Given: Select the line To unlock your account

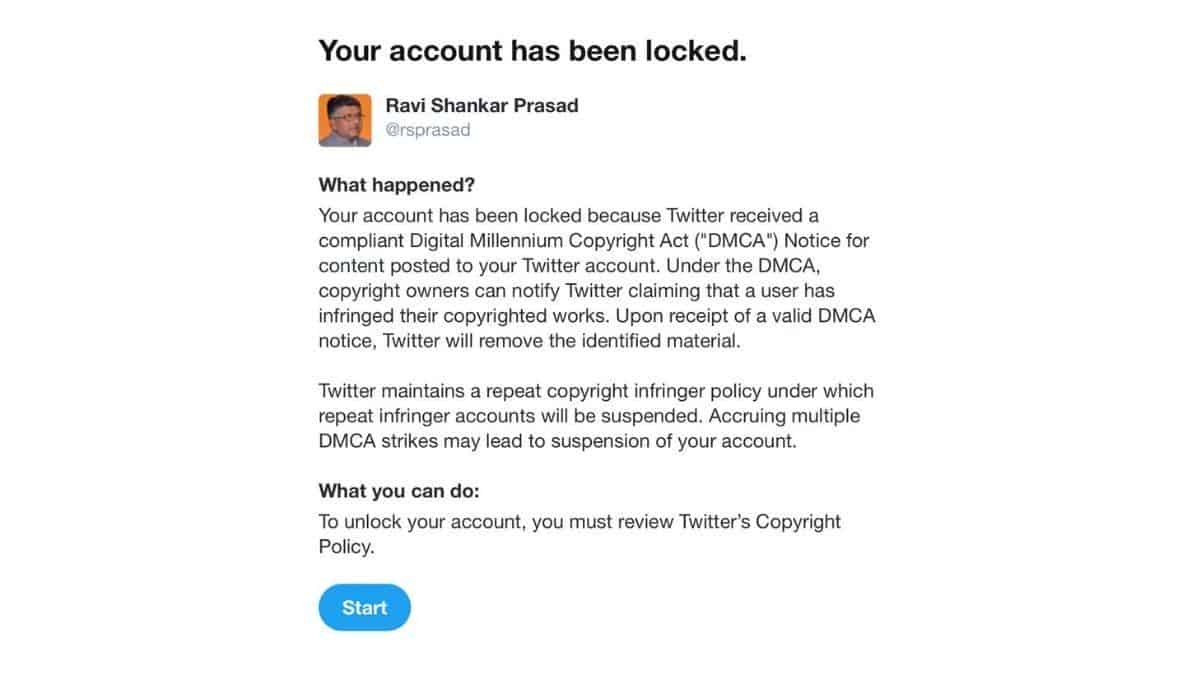Looking at the screenshot, I should 420,521.
